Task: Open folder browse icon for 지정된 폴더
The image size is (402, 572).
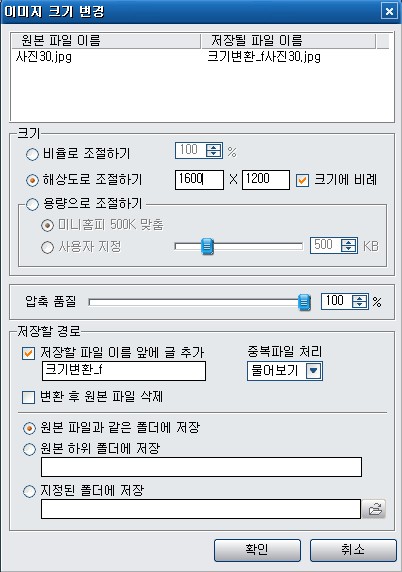Action: [374, 509]
